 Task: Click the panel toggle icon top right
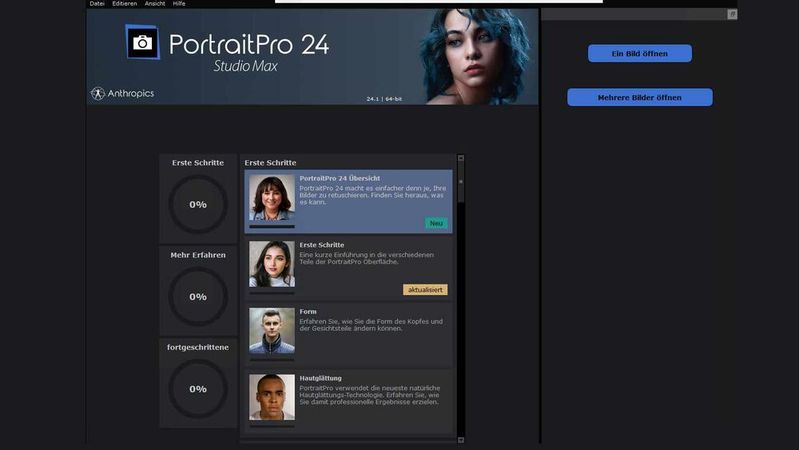(x=732, y=14)
